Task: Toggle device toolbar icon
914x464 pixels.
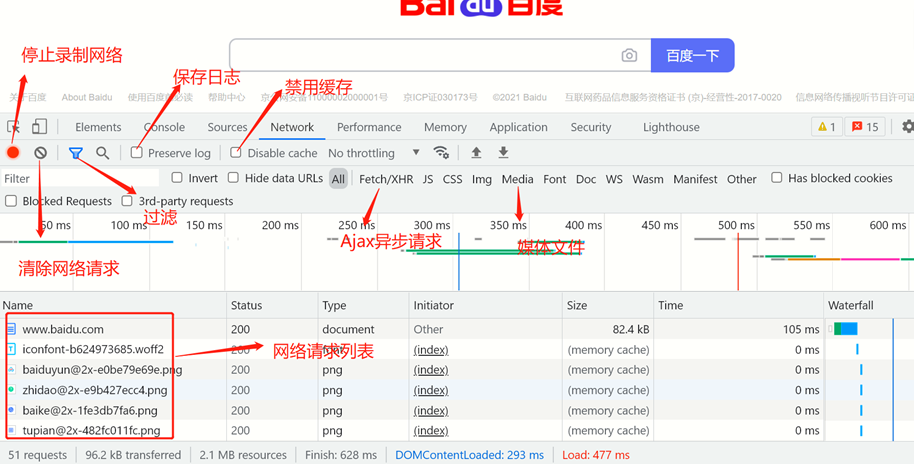Action: click(39, 126)
